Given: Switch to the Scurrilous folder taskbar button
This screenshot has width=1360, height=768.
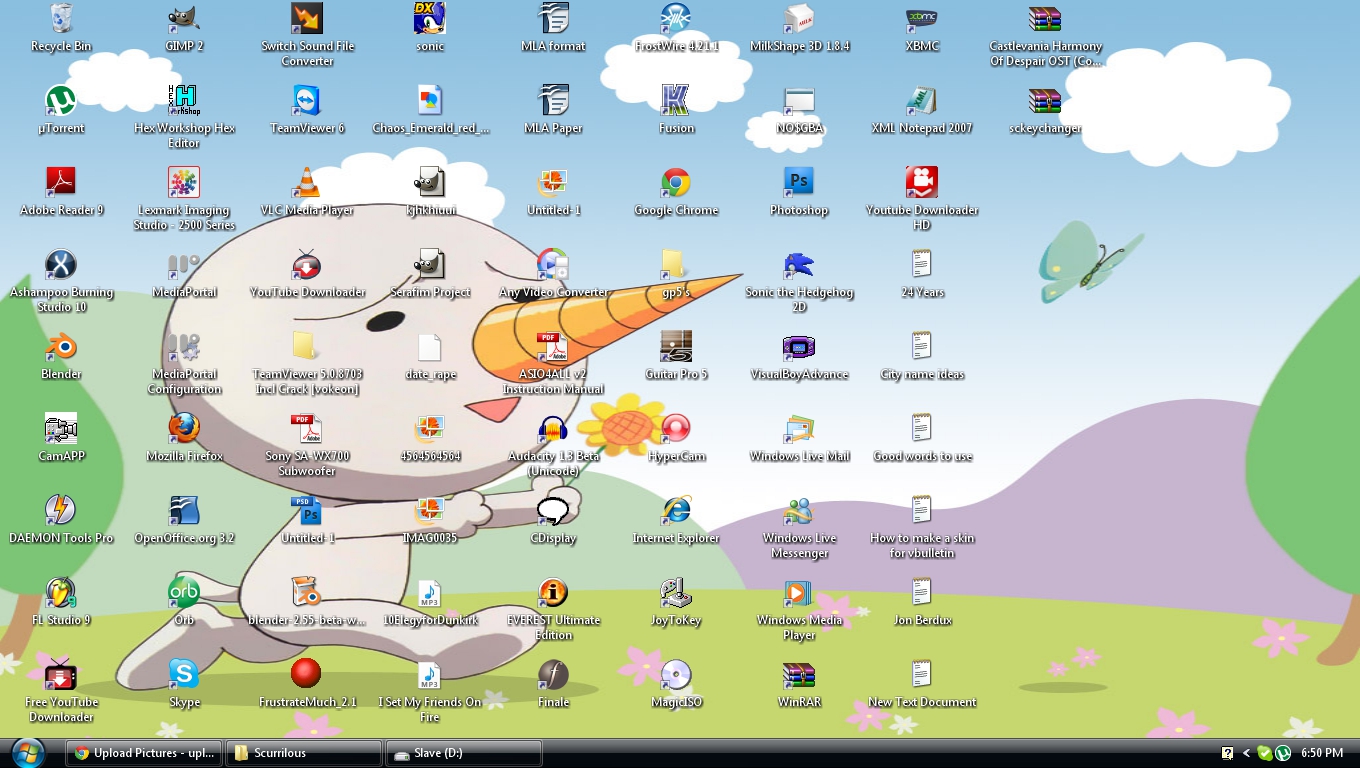Looking at the screenshot, I should tap(304, 753).
